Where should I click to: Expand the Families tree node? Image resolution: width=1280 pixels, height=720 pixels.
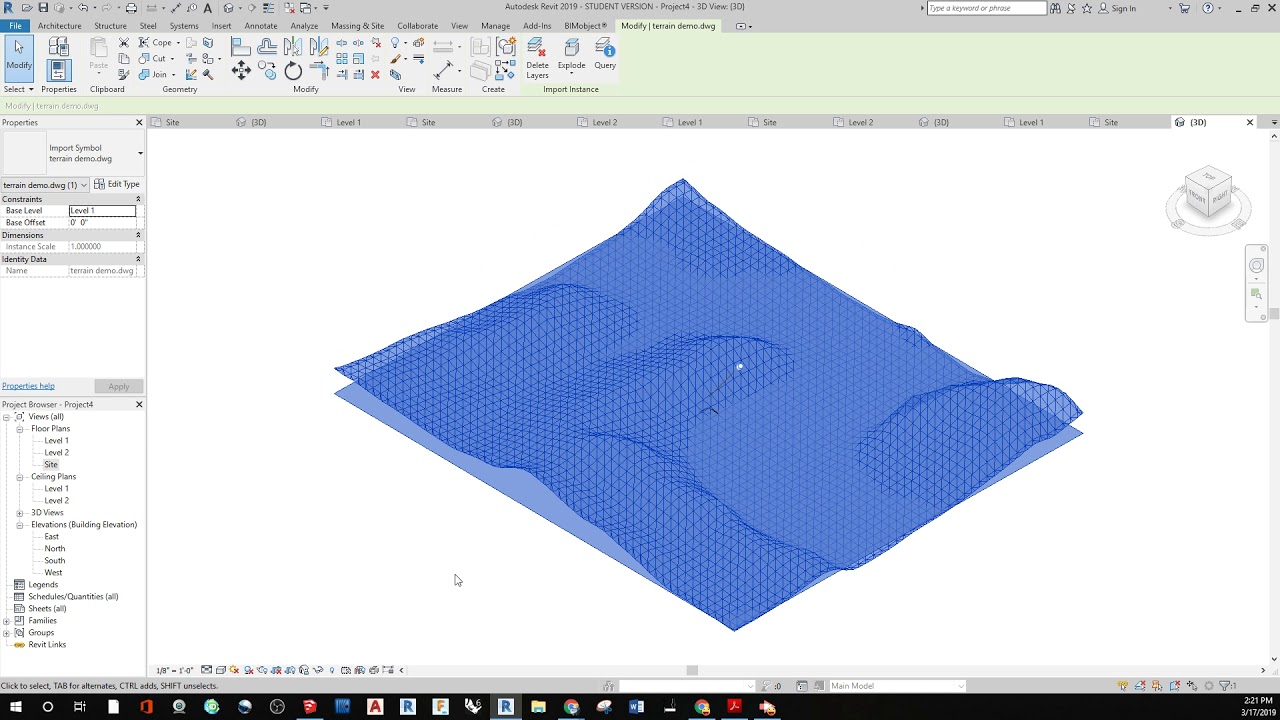tap(6, 621)
